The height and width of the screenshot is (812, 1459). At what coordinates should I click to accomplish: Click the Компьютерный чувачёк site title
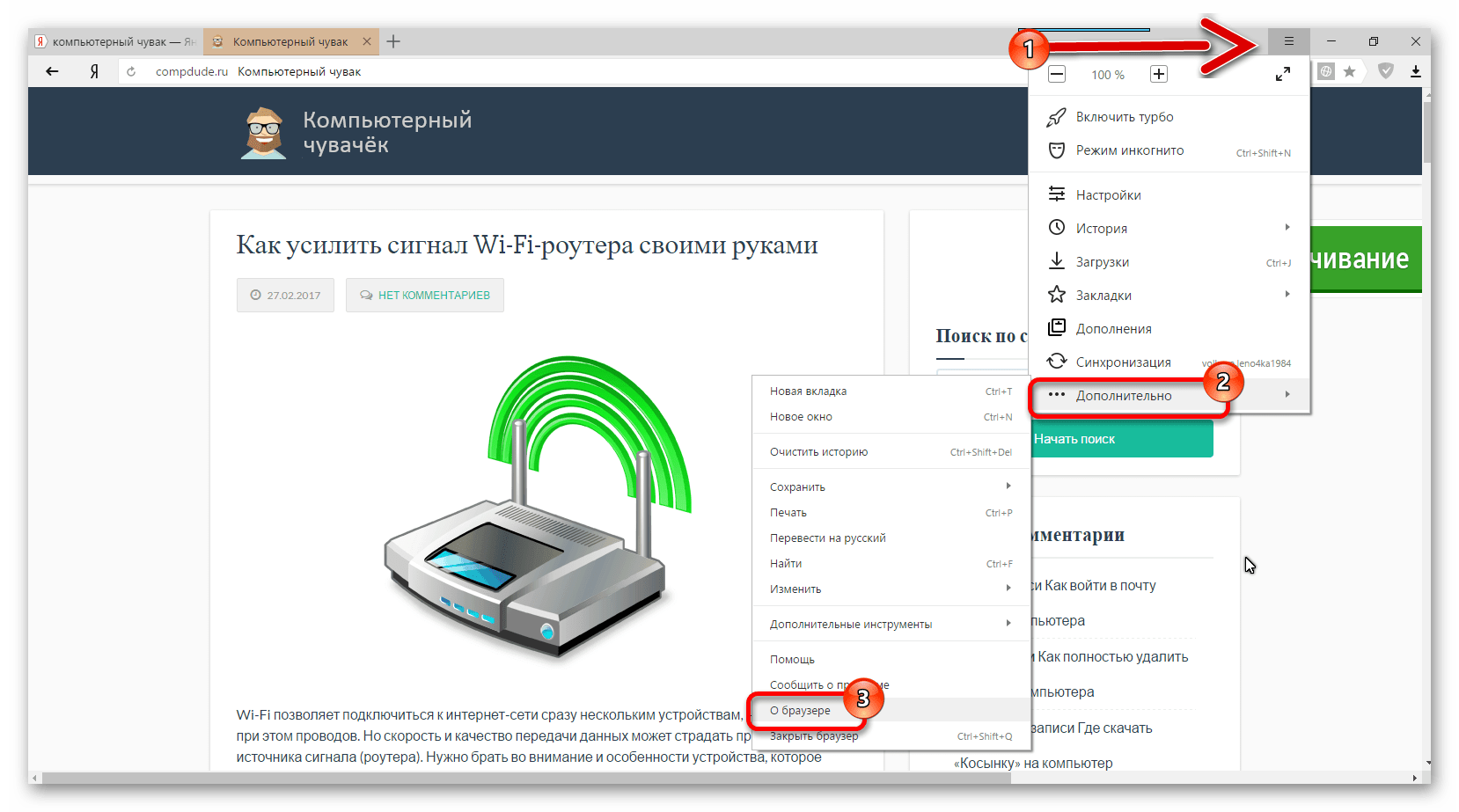pos(387,132)
